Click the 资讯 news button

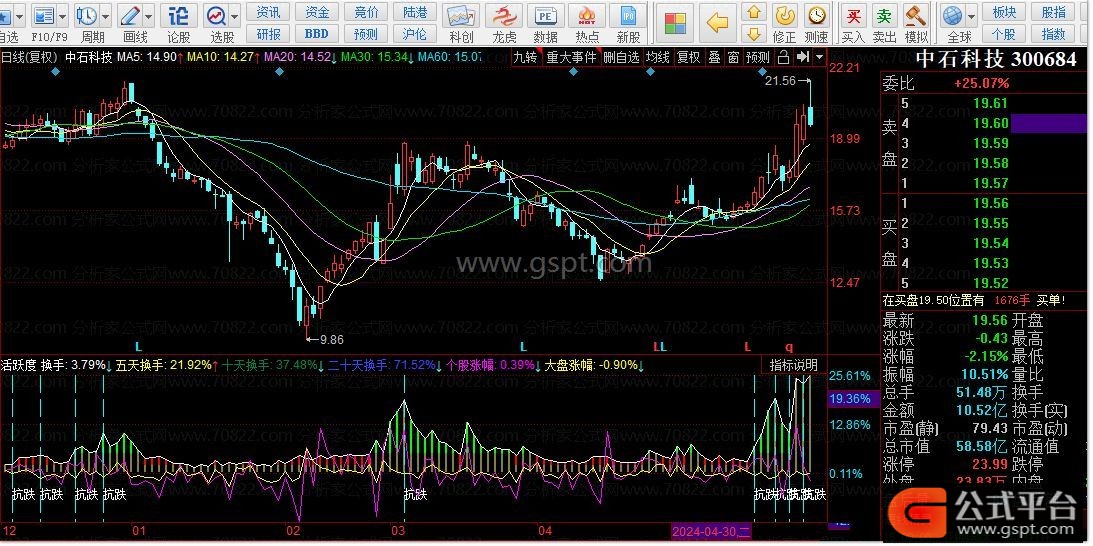click(268, 12)
